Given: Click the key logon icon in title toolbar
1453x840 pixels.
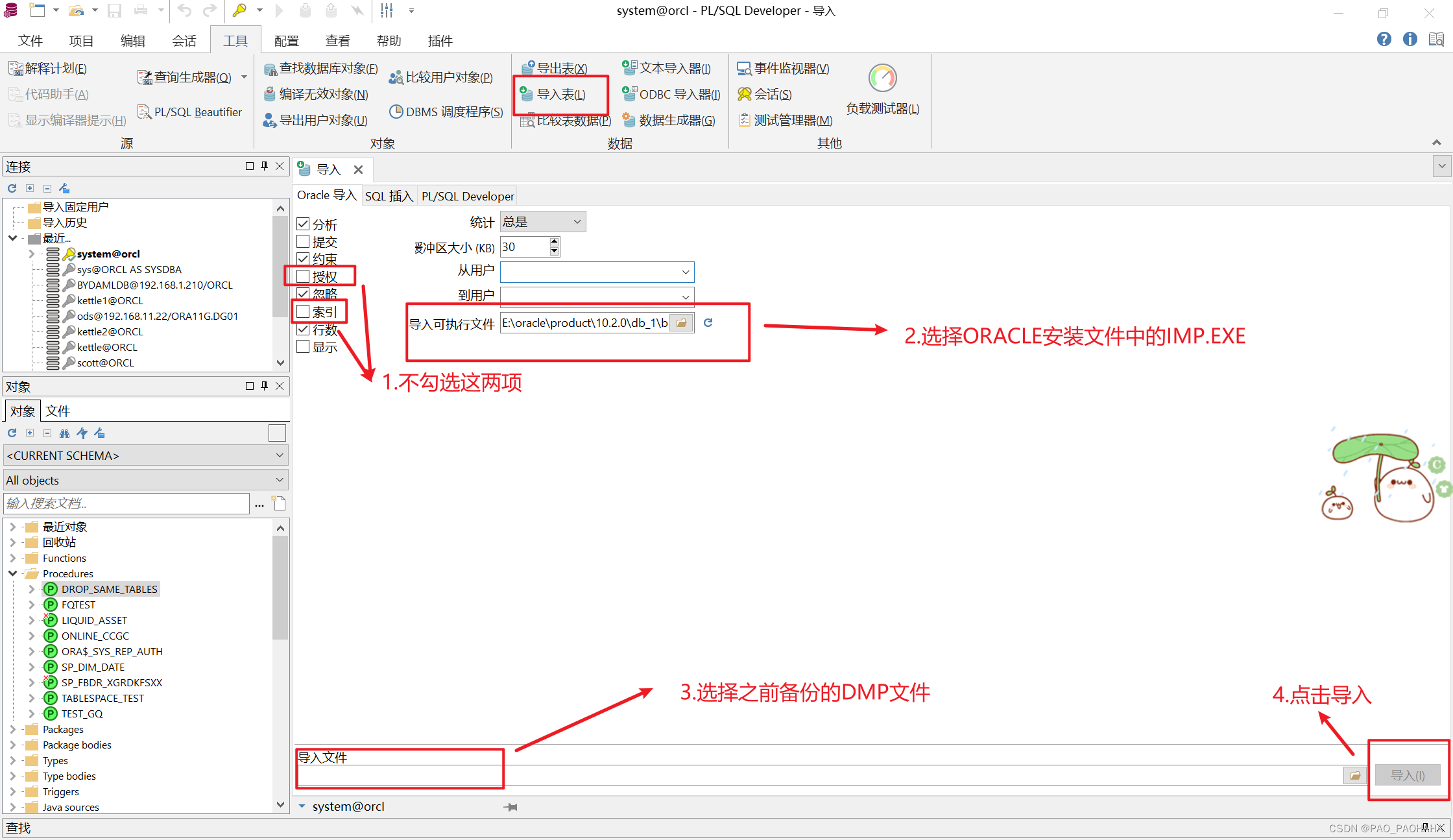Looking at the screenshot, I should click(239, 10).
